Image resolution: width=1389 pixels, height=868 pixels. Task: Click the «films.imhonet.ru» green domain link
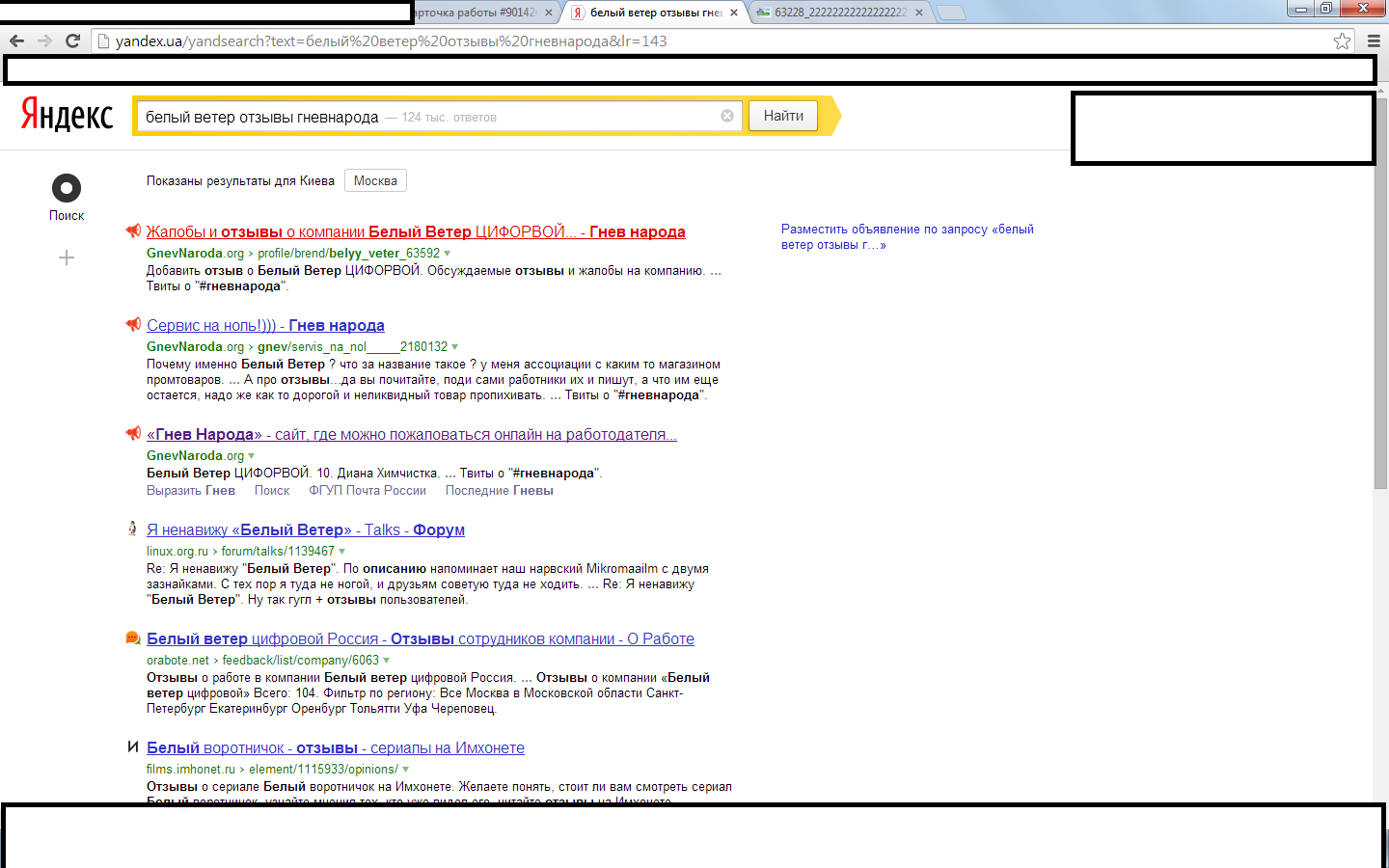pos(191,769)
